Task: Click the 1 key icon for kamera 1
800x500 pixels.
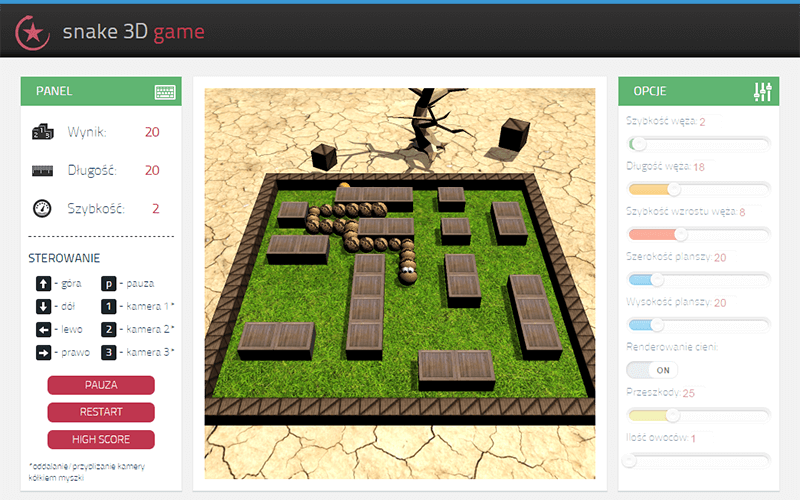Action: pyautogui.click(x=109, y=307)
